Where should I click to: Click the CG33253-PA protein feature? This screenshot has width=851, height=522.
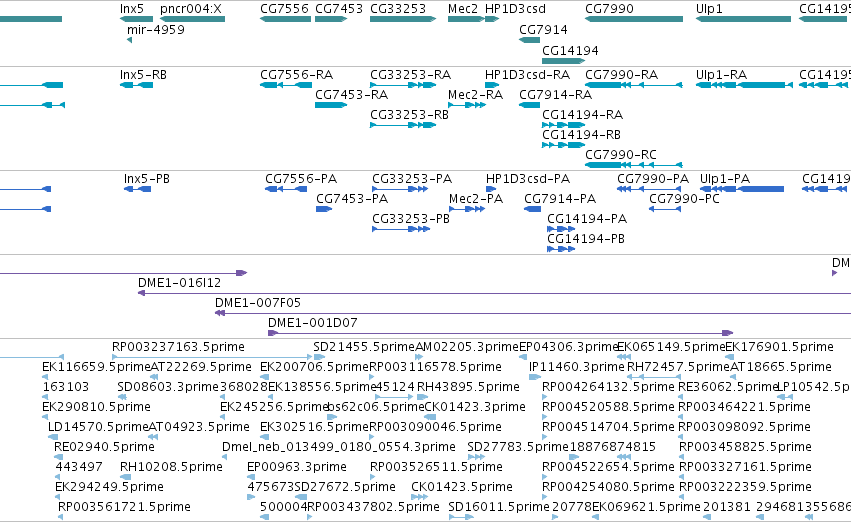[x=400, y=189]
